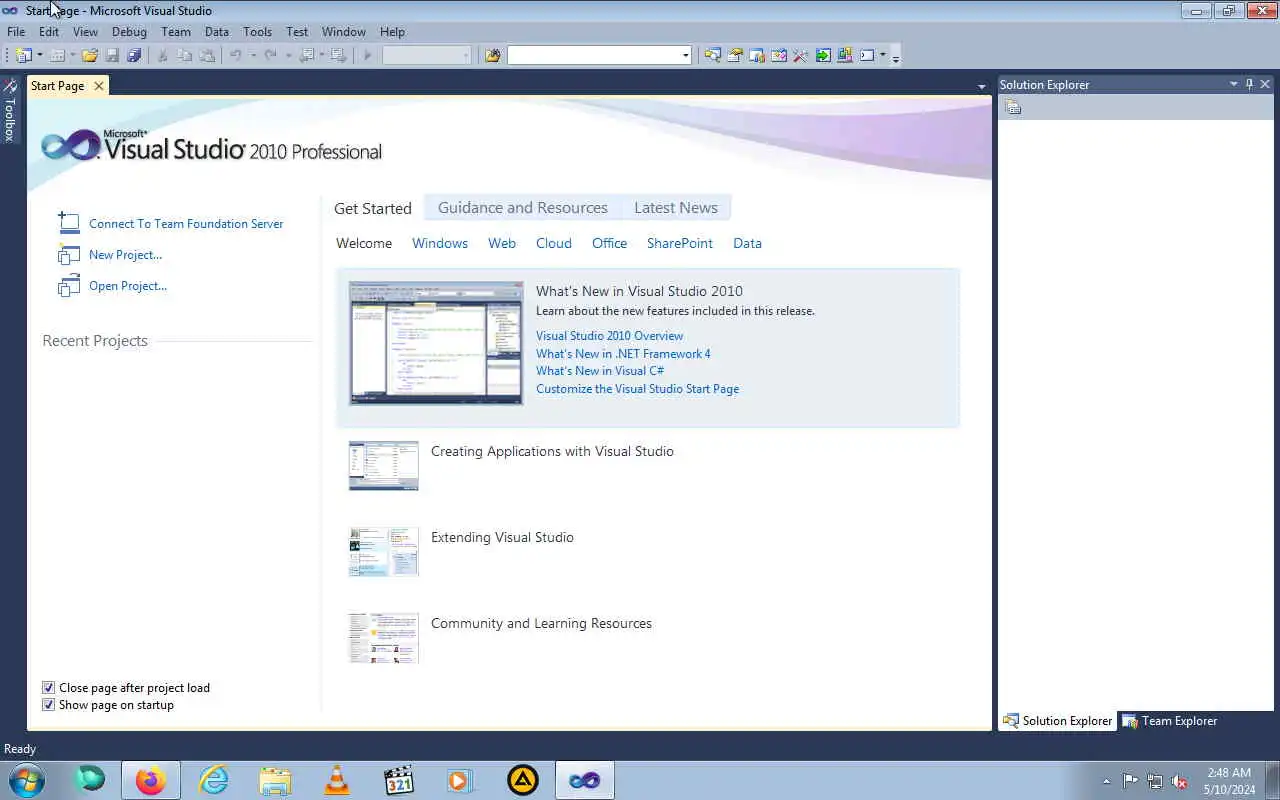The height and width of the screenshot is (800, 1280).
Task: Open the Tools menu
Action: tap(257, 31)
